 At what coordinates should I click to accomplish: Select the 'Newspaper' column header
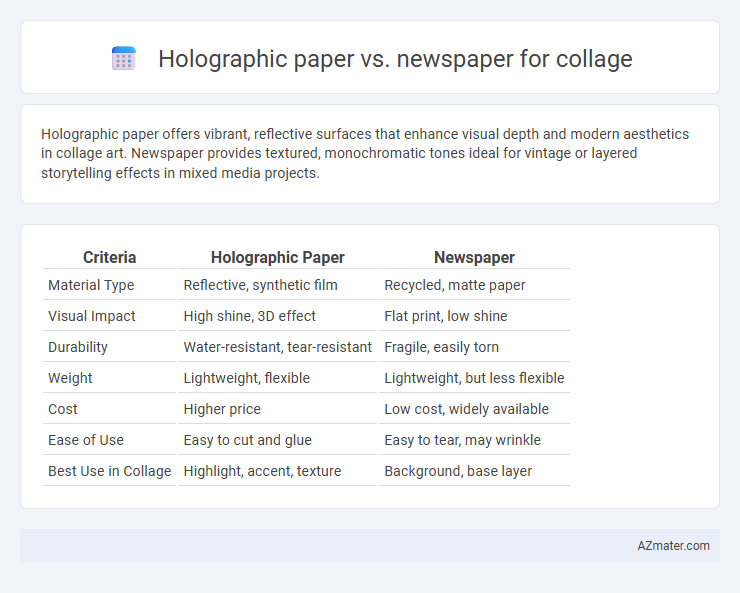pyautogui.click(x=474, y=257)
